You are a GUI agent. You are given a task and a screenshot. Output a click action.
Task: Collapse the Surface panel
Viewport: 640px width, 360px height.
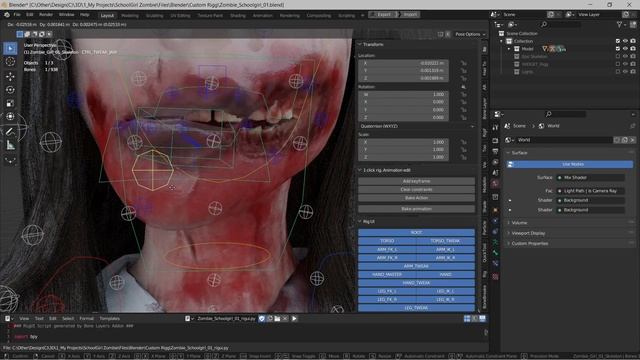(x=509, y=153)
